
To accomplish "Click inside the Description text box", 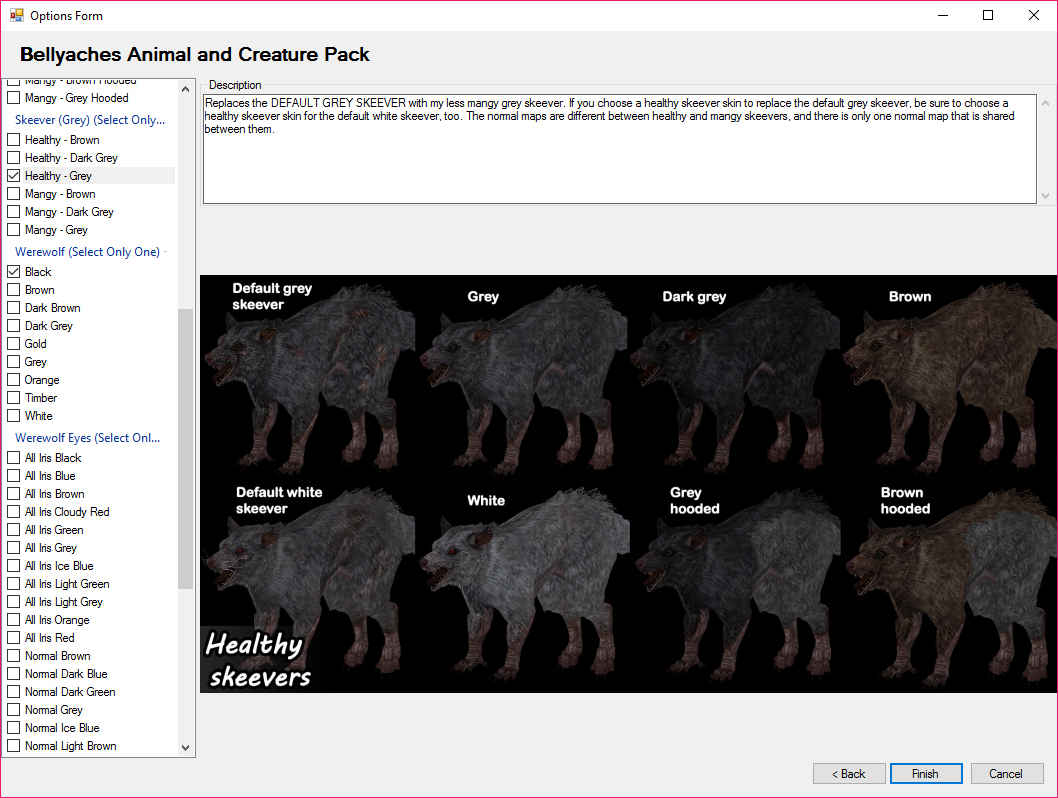I will pos(619,149).
